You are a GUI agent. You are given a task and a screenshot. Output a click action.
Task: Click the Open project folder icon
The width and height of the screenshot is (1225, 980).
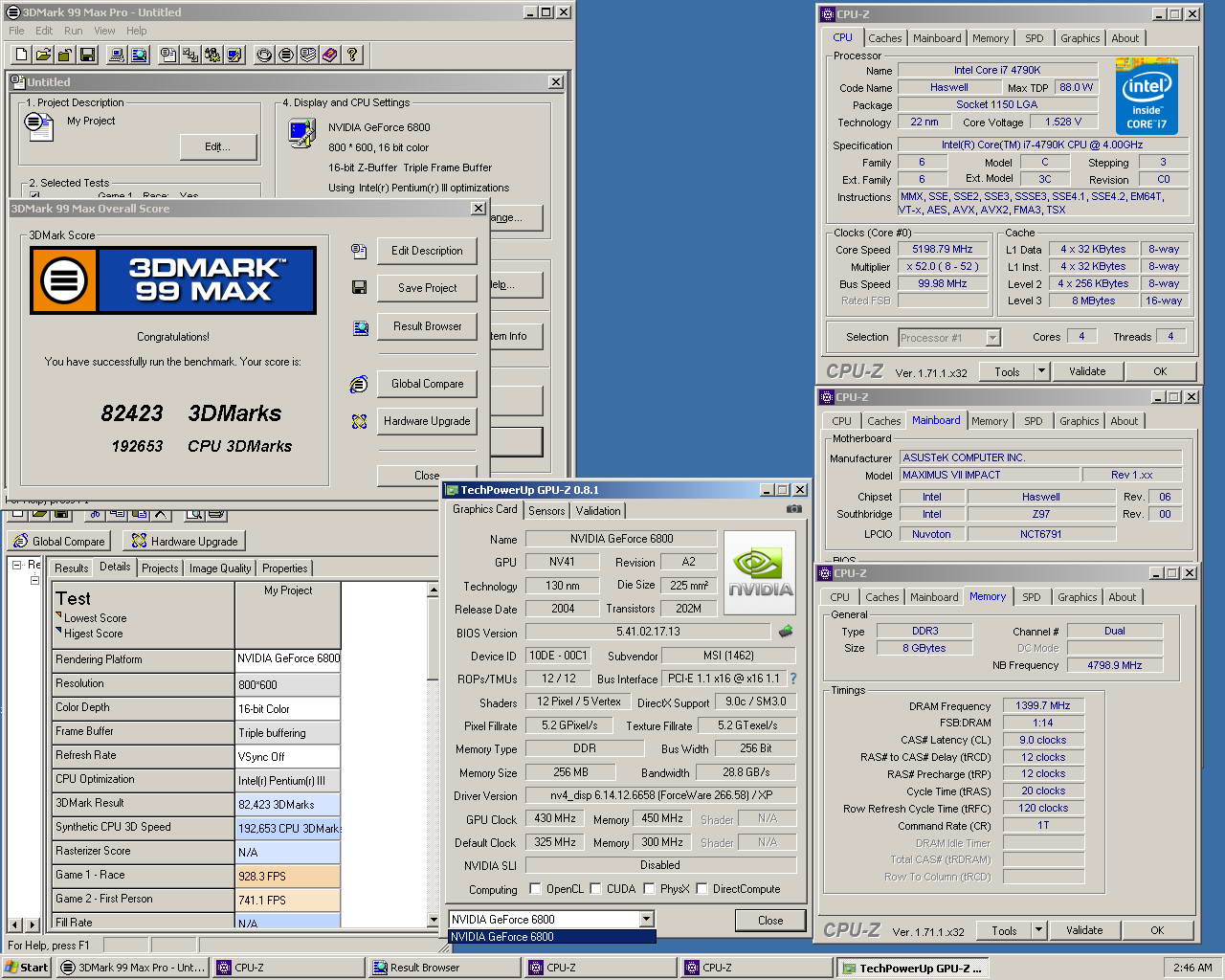[x=43, y=55]
